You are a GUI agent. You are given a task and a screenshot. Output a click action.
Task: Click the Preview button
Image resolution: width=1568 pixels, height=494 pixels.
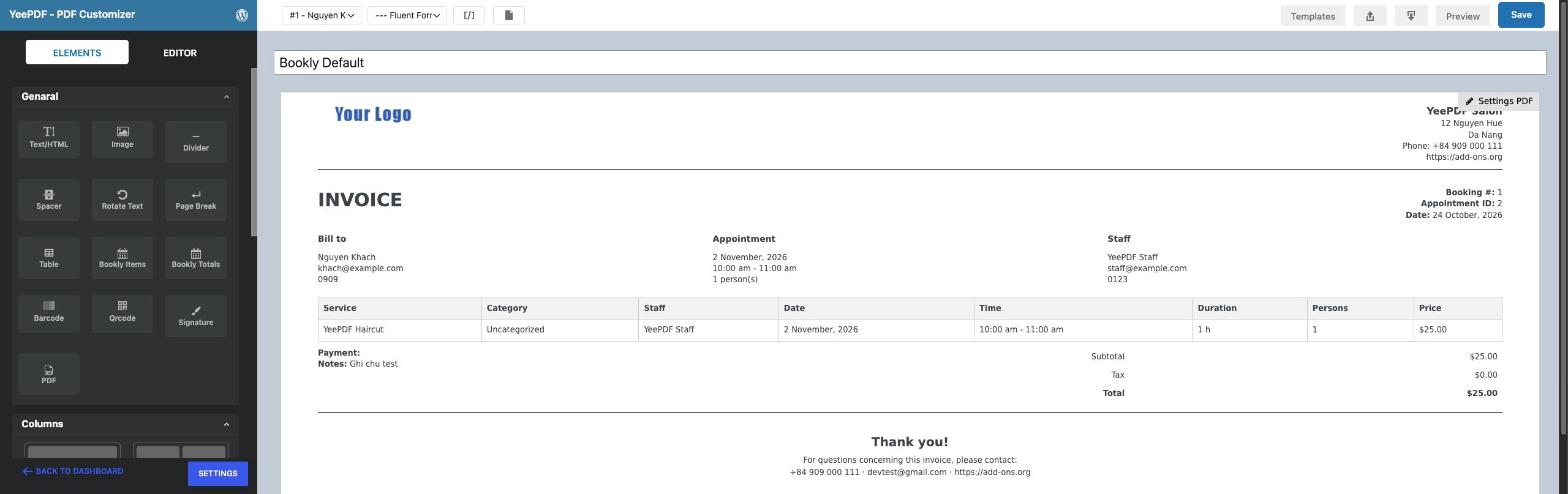coord(1462,16)
